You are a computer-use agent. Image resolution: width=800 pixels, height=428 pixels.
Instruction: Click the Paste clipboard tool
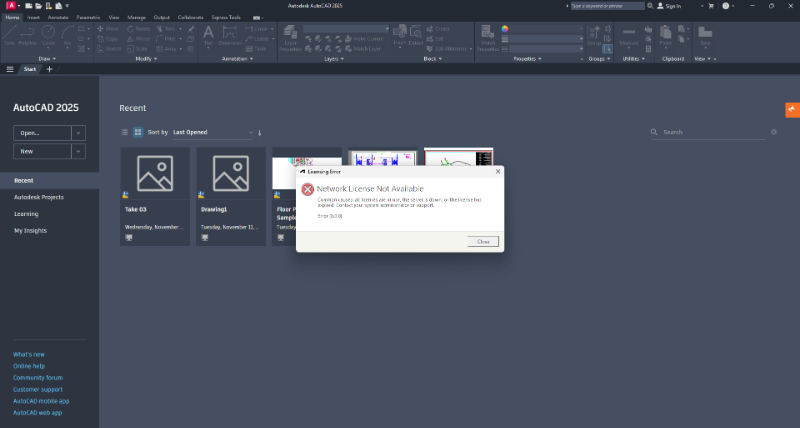665,36
